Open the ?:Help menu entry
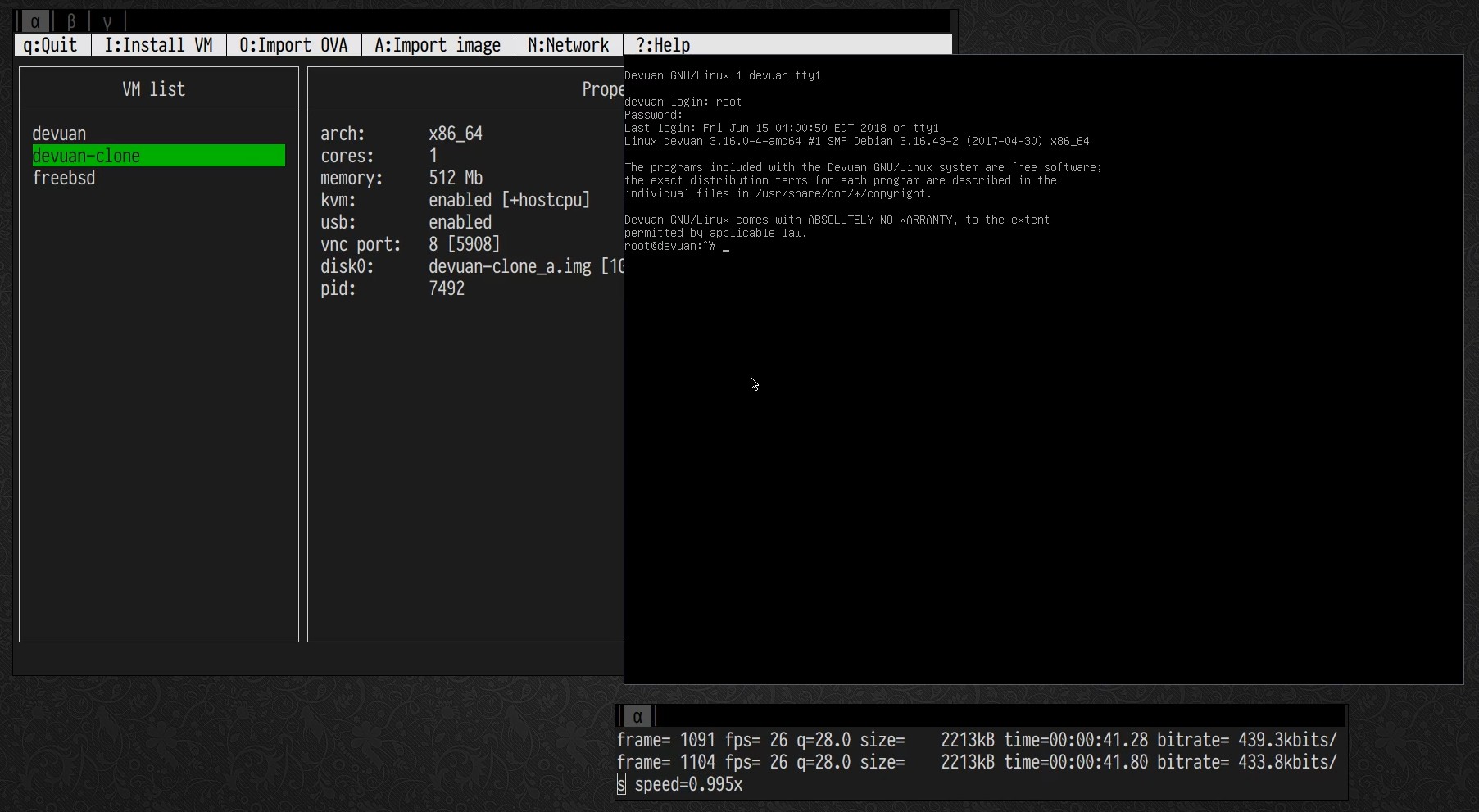Viewport: 1479px width, 812px height. (x=663, y=45)
